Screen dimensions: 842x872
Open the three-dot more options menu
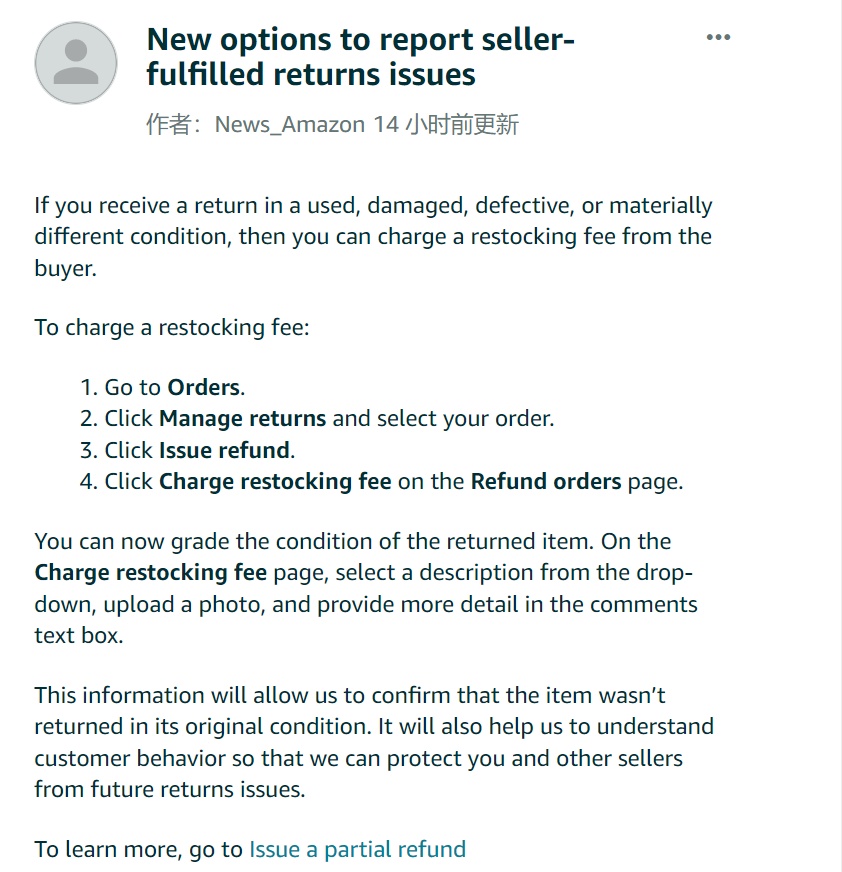point(718,37)
